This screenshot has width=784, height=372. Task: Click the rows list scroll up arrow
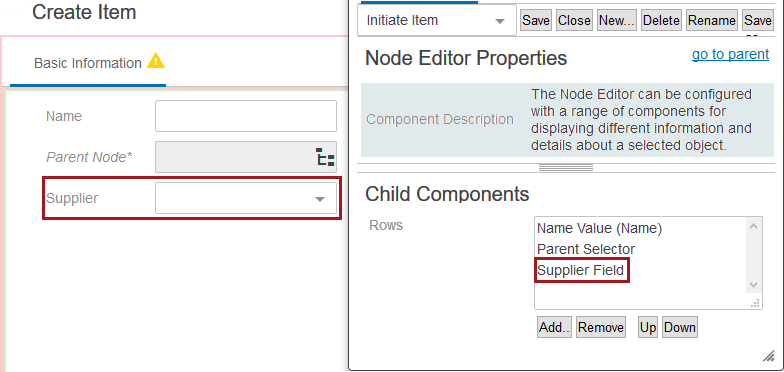pyautogui.click(x=754, y=226)
